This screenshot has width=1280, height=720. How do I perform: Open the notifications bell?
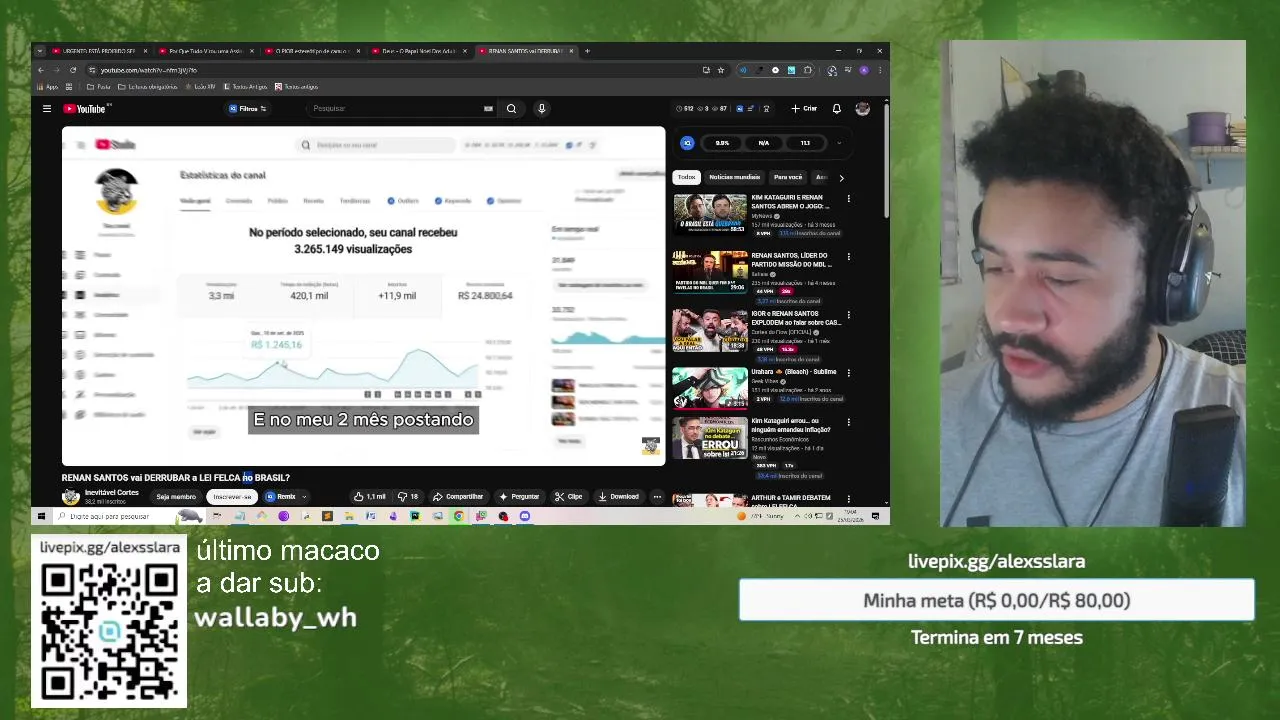(x=837, y=108)
